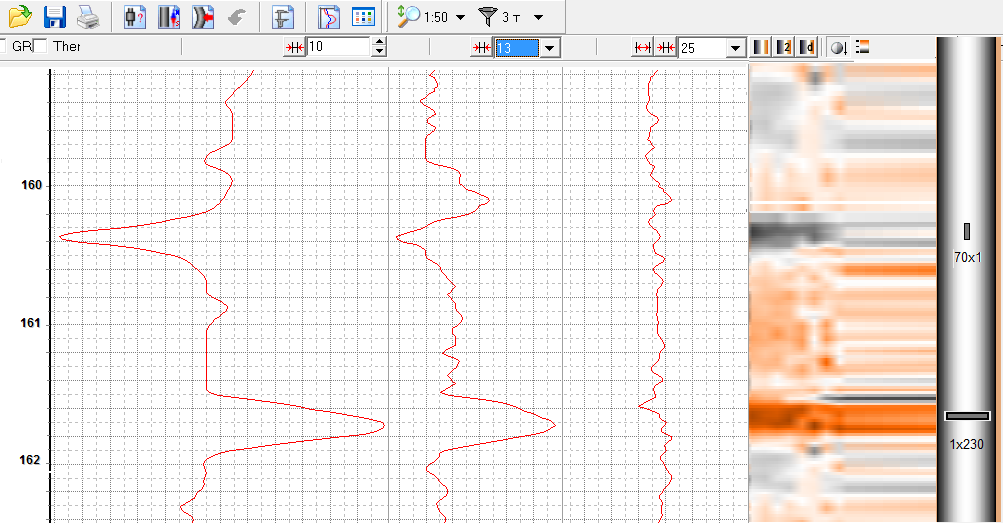1003x523 pixels.
Task: Open the color legend list icon
Action: (x=862, y=46)
